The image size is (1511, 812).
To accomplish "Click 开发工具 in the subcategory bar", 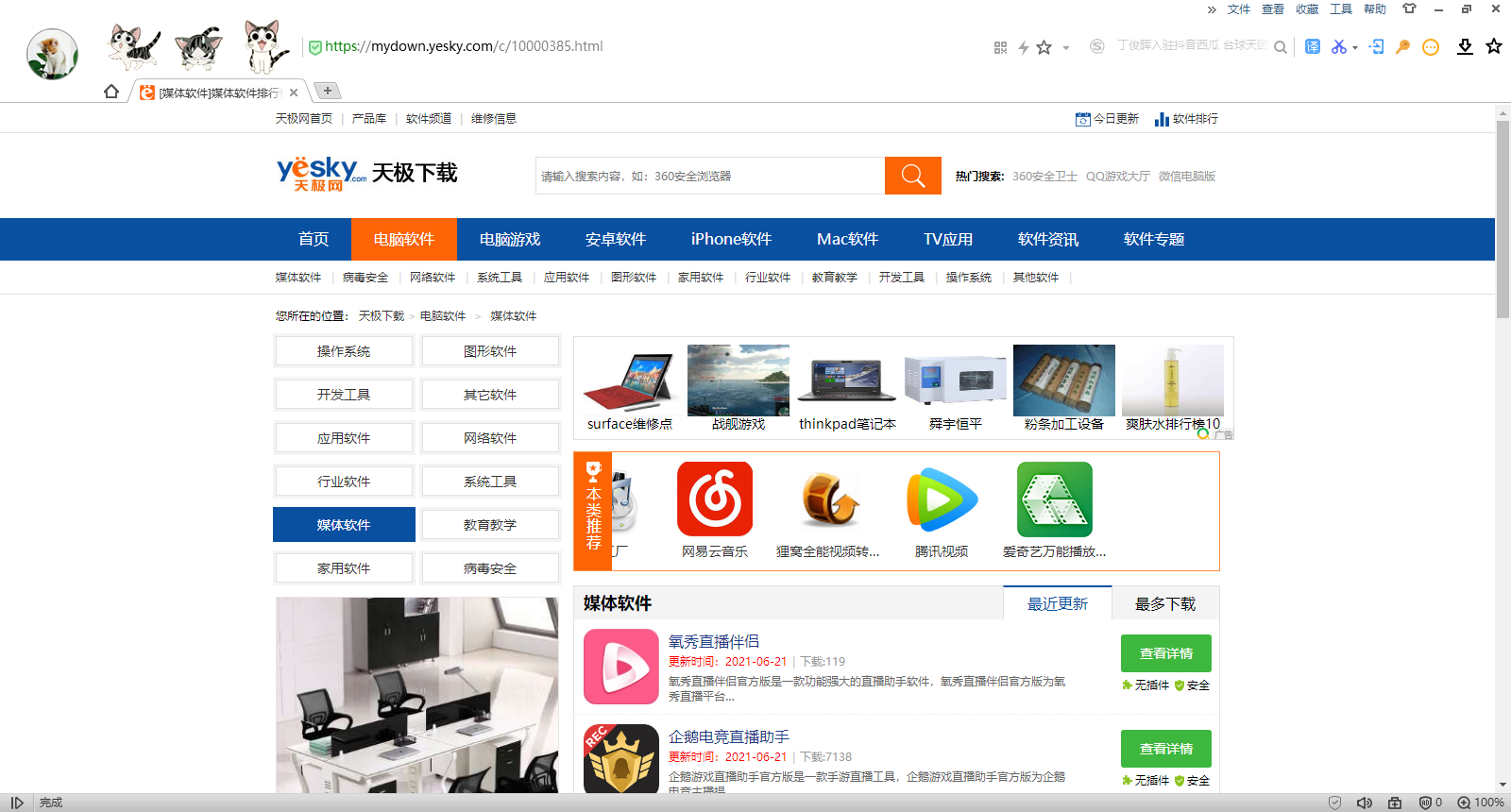I will tap(902, 278).
